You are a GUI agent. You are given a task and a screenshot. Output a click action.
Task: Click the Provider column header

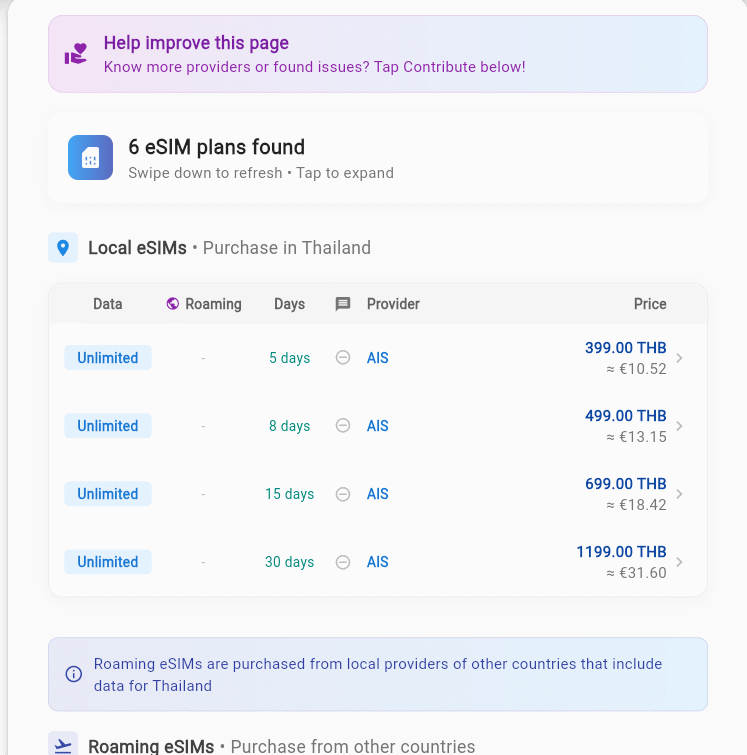pyautogui.click(x=393, y=304)
